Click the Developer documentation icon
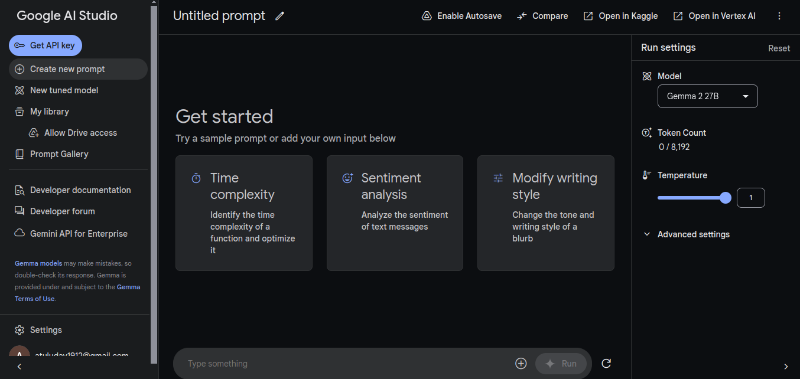The image size is (800, 379). point(19,190)
